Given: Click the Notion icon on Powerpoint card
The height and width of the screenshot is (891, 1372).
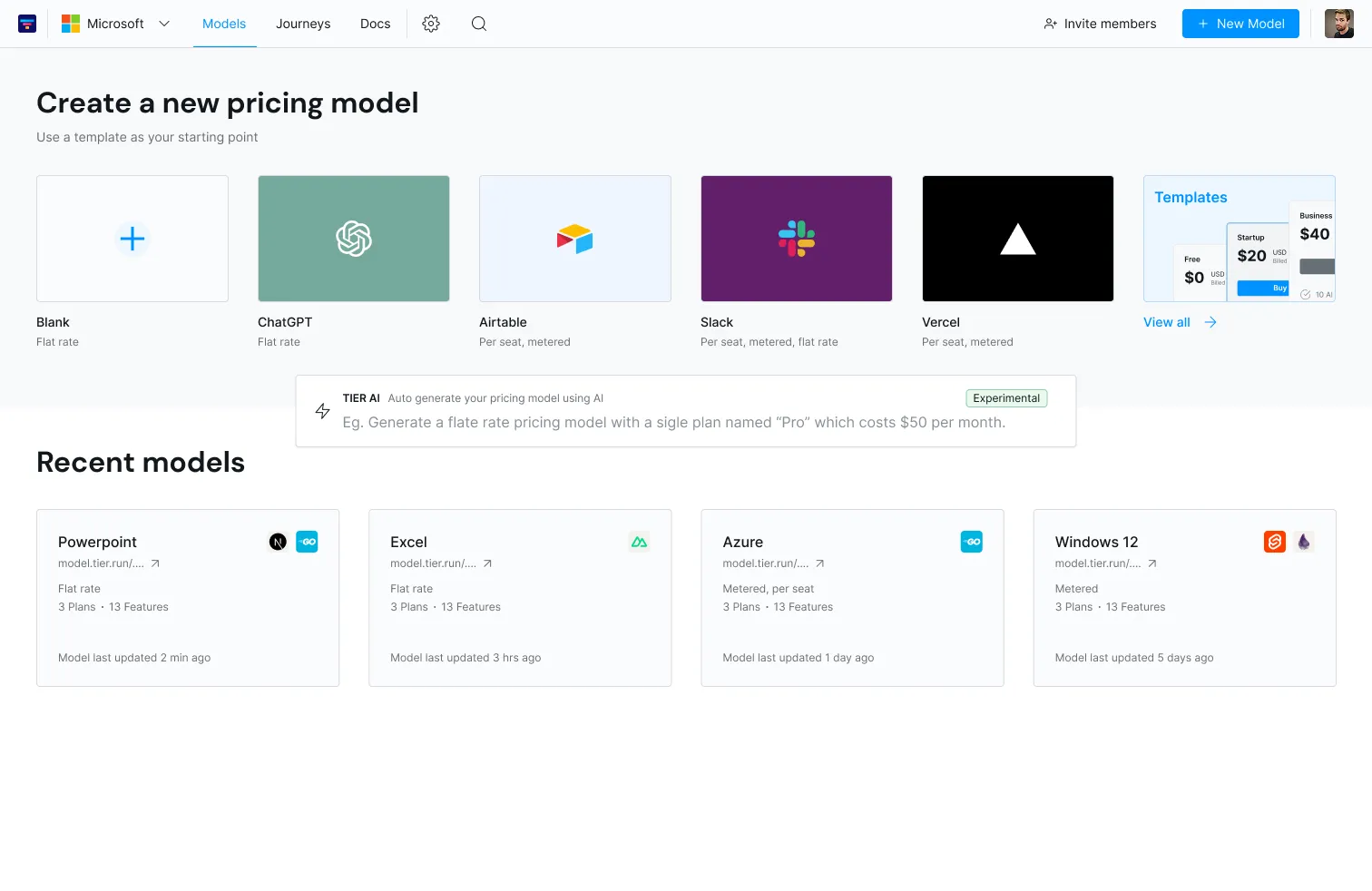Looking at the screenshot, I should [x=278, y=541].
